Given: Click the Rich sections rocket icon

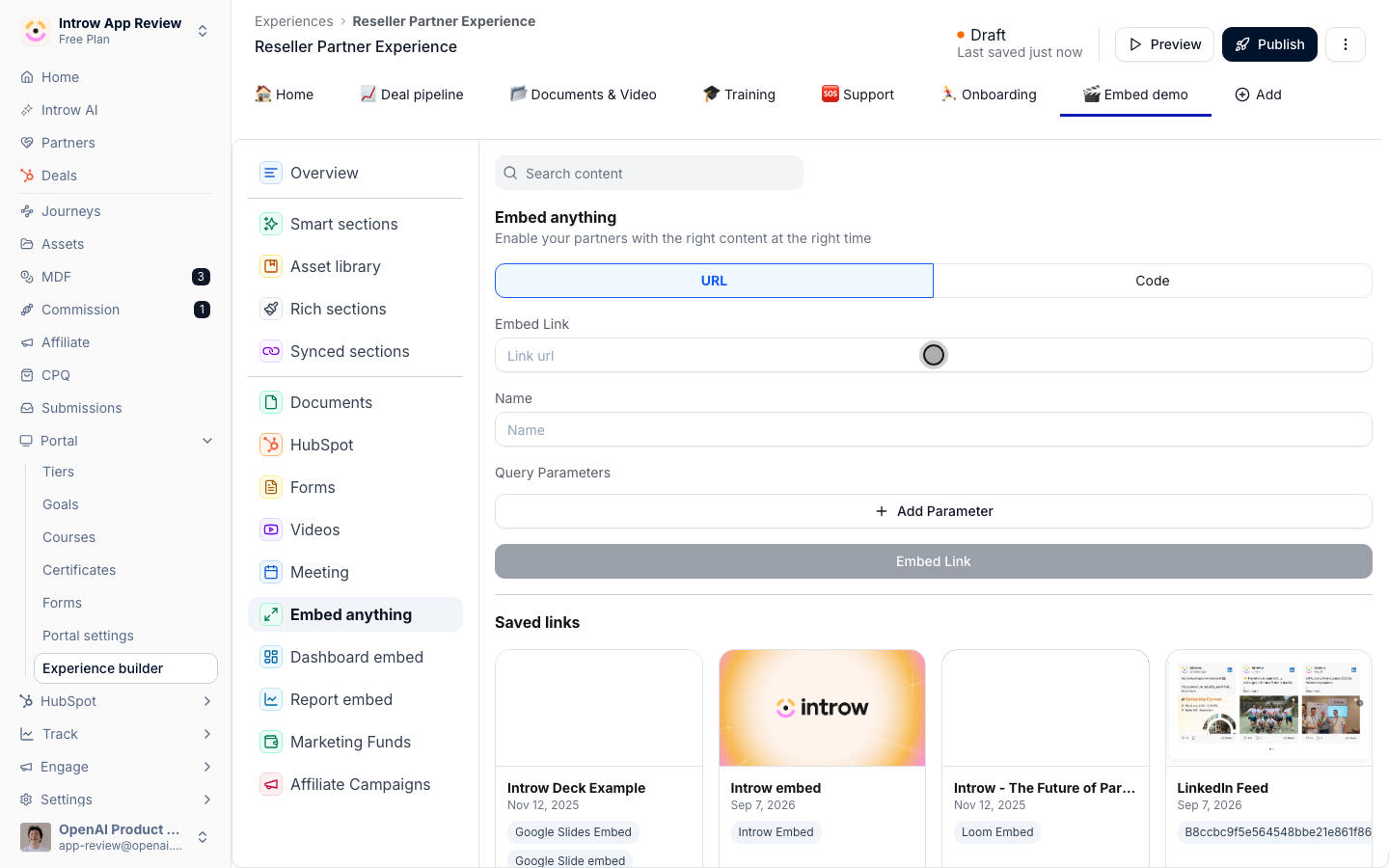Looking at the screenshot, I should 271,309.
